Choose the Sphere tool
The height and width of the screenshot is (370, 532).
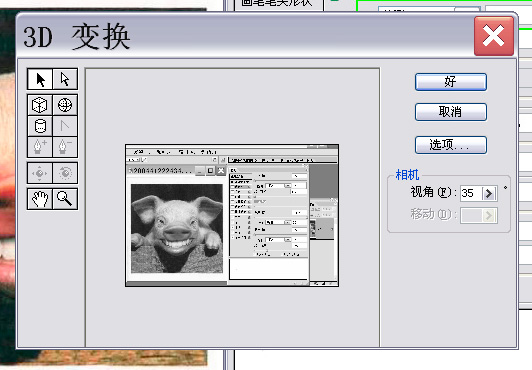(x=65, y=105)
